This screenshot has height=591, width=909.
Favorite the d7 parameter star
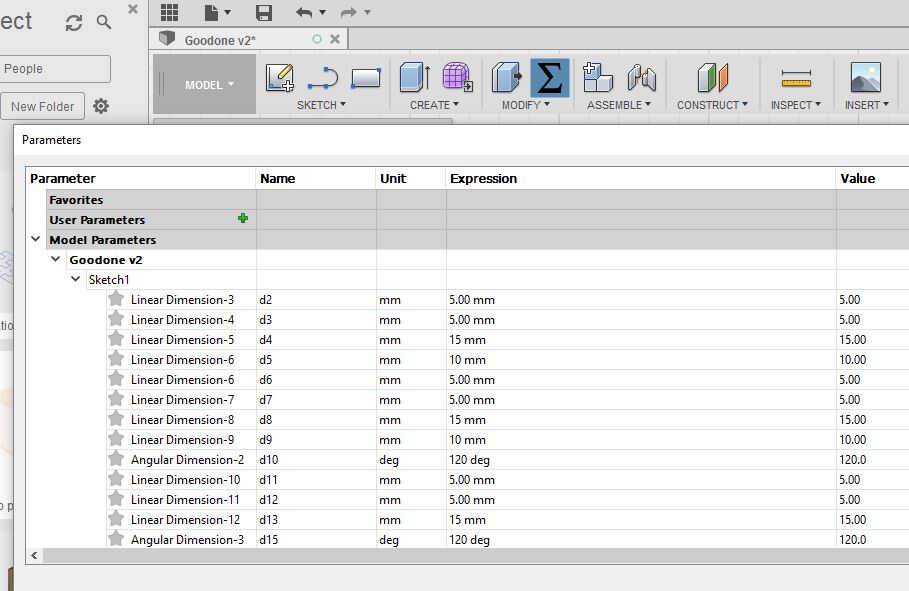coord(116,399)
